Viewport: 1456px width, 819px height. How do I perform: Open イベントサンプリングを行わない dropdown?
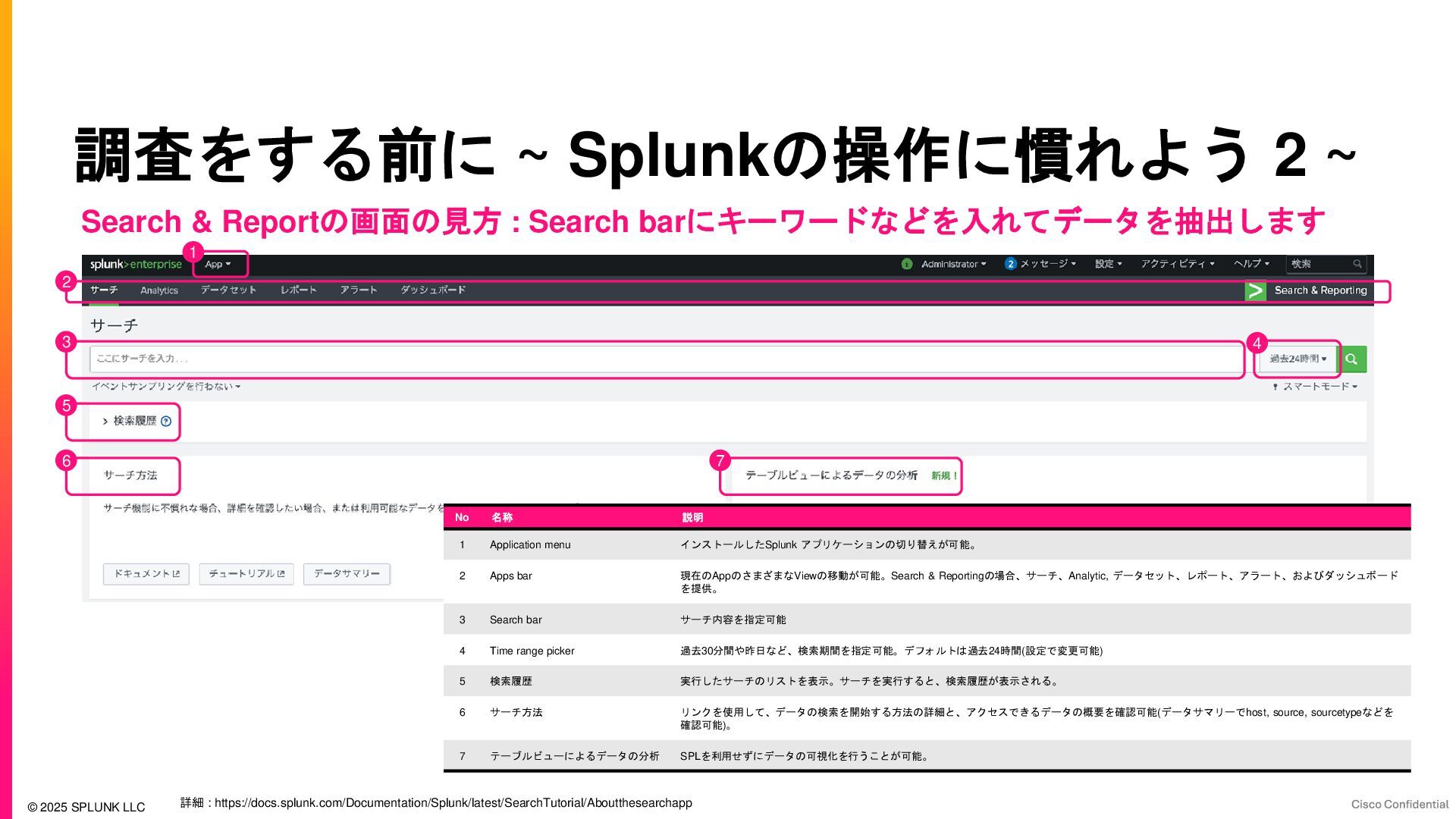[166, 387]
